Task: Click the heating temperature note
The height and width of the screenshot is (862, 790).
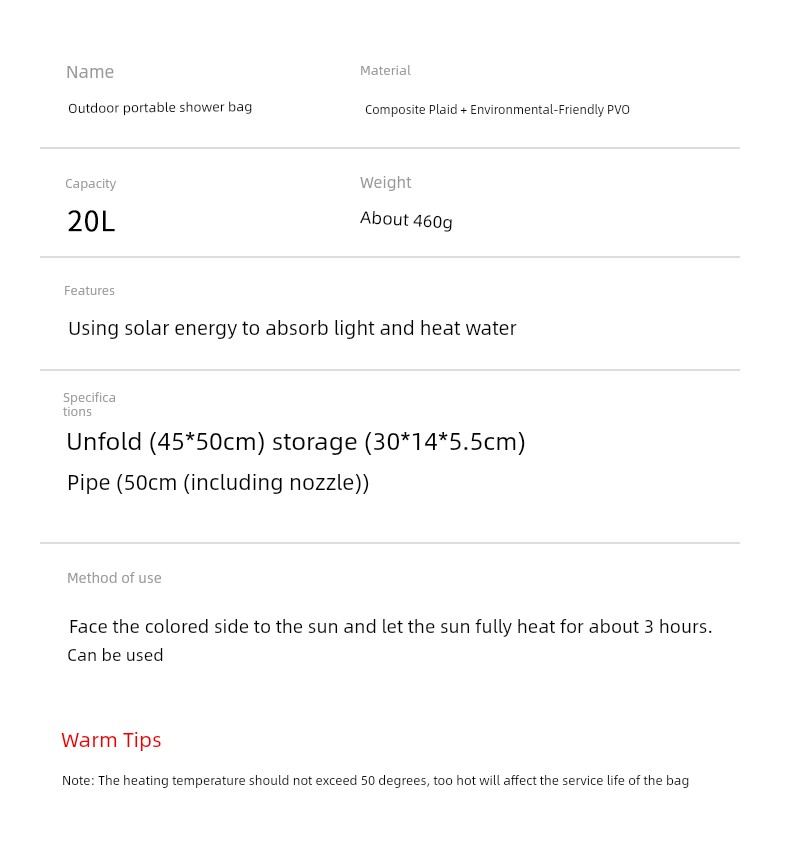Action: click(375, 781)
